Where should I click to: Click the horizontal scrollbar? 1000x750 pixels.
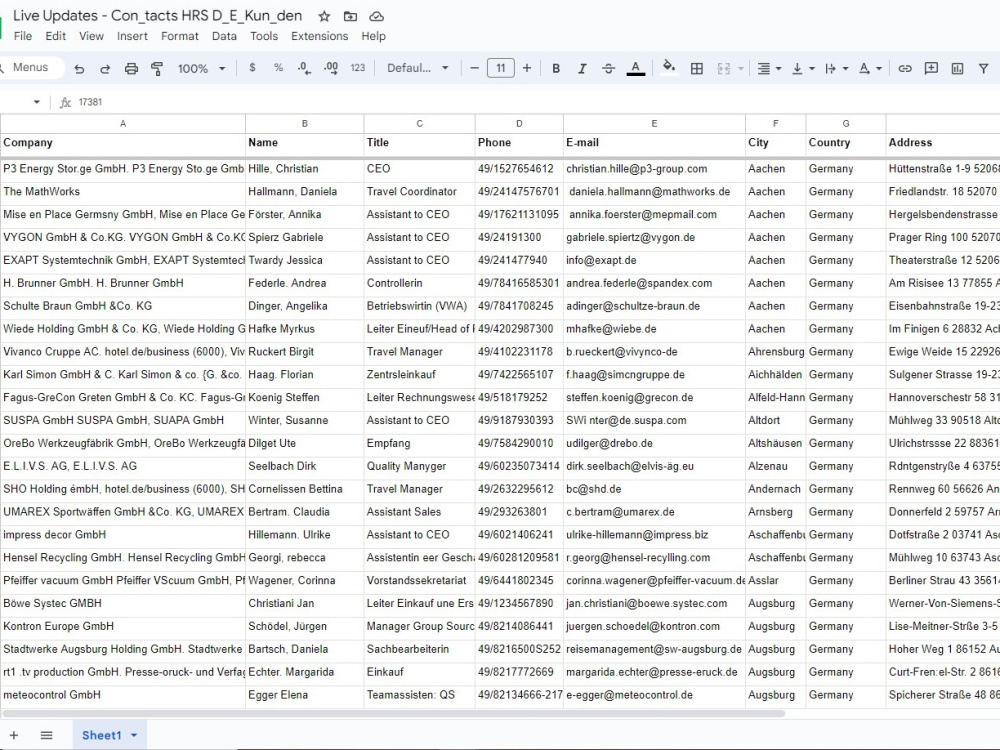(x=393, y=714)
